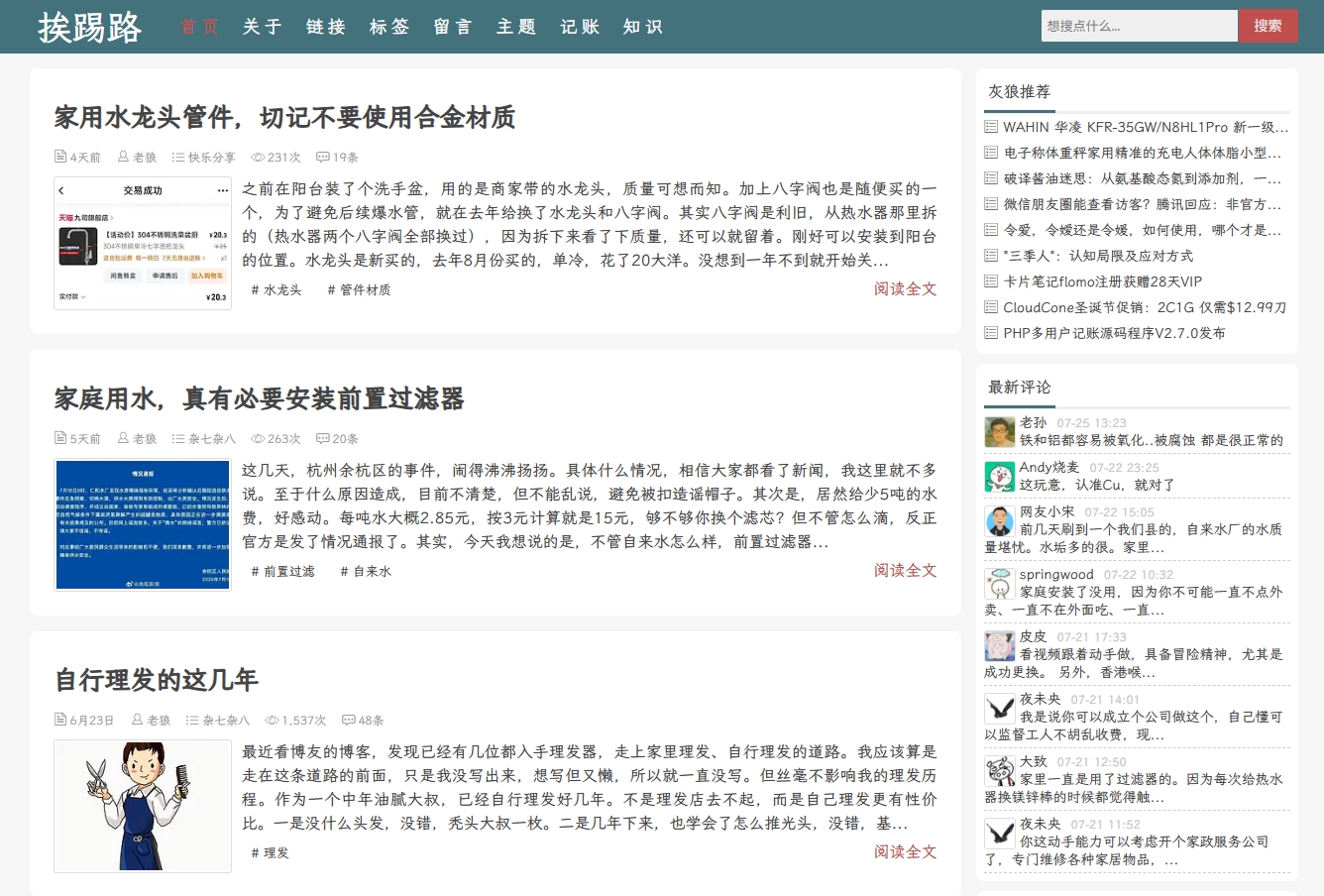Screen dimensions: 1324x896
Task: Click the 挨踢路 site logo
Action: click(87, 28)
